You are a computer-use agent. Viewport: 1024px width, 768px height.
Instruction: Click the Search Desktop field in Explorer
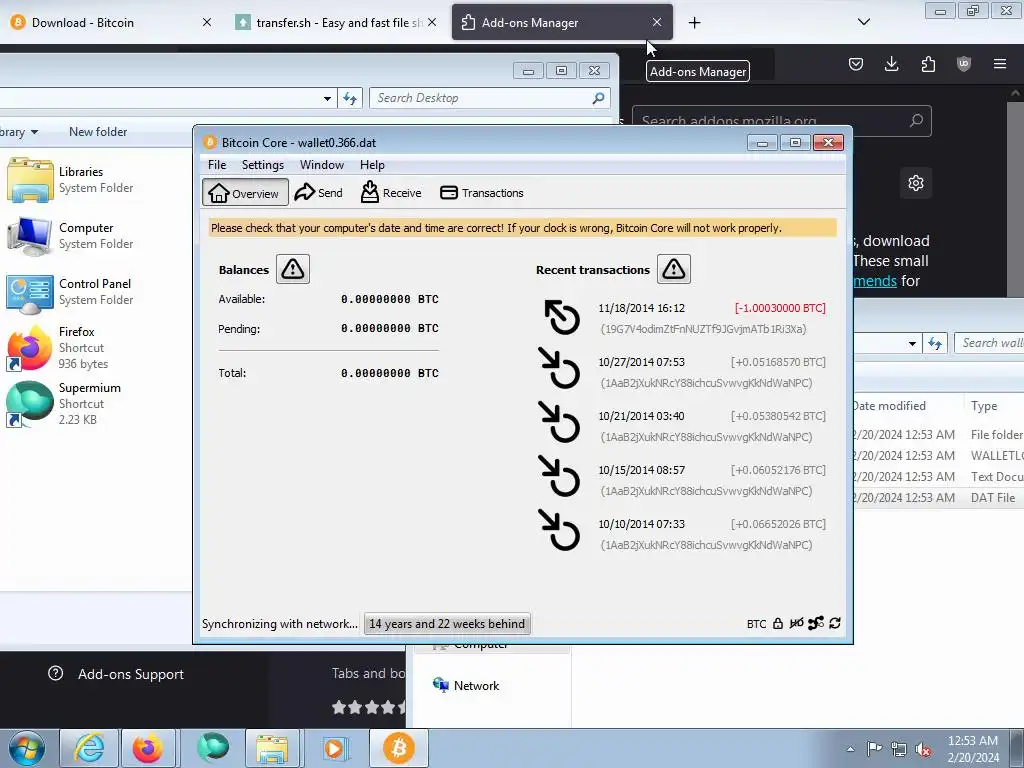pos(490,98)
